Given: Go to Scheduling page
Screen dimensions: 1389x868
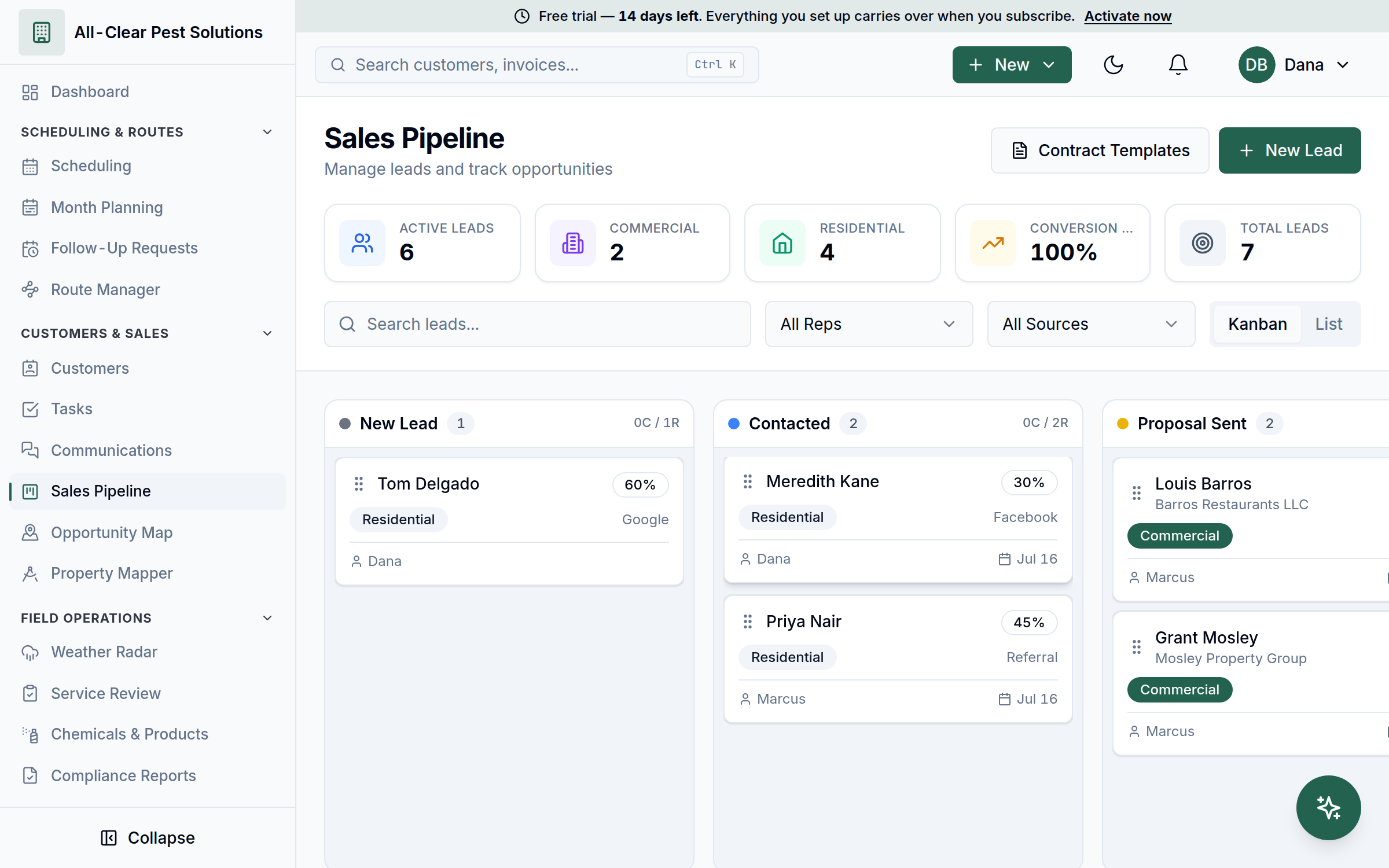Looking at the screenshot, I should pyautogui.click(x=148, y=166).
